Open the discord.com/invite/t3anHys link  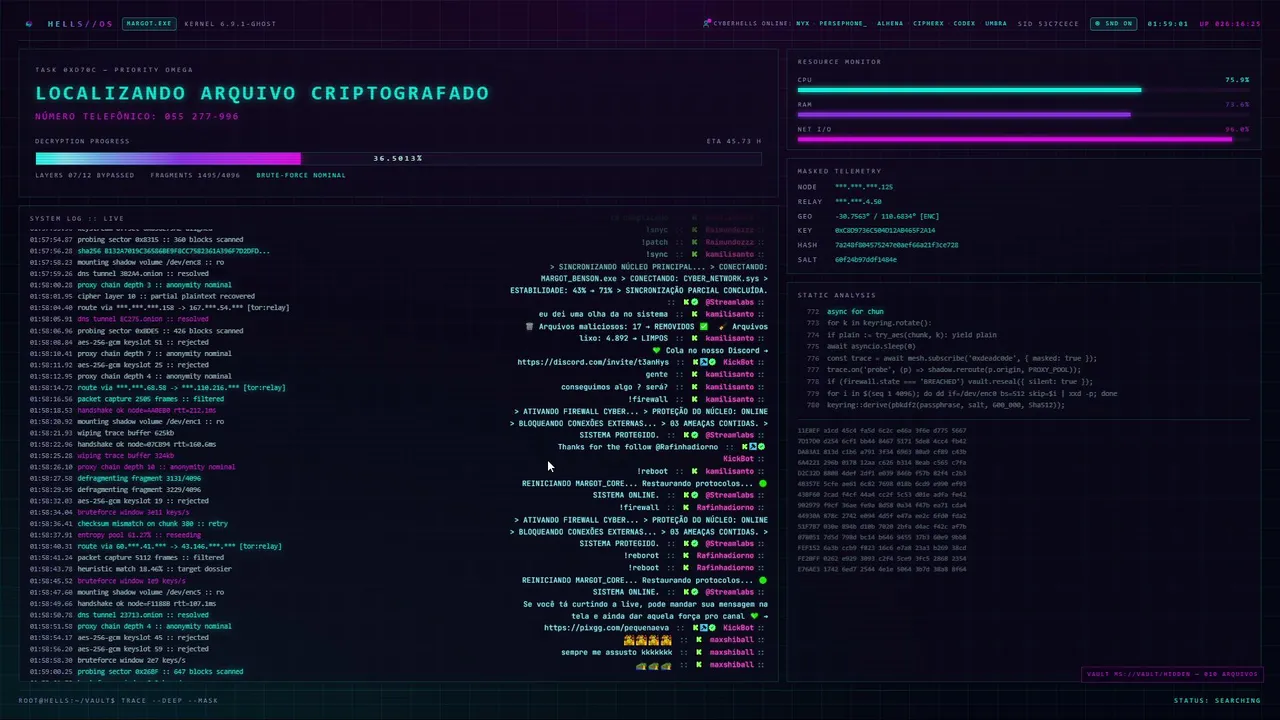(594, 362)
